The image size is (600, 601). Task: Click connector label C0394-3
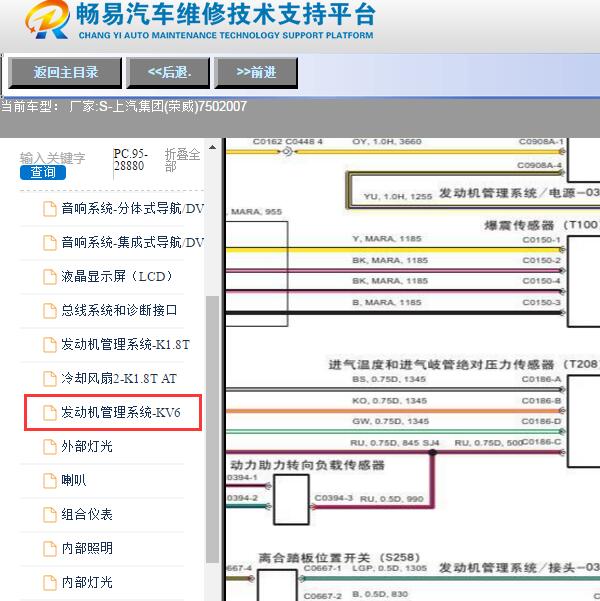pos(334,498)
